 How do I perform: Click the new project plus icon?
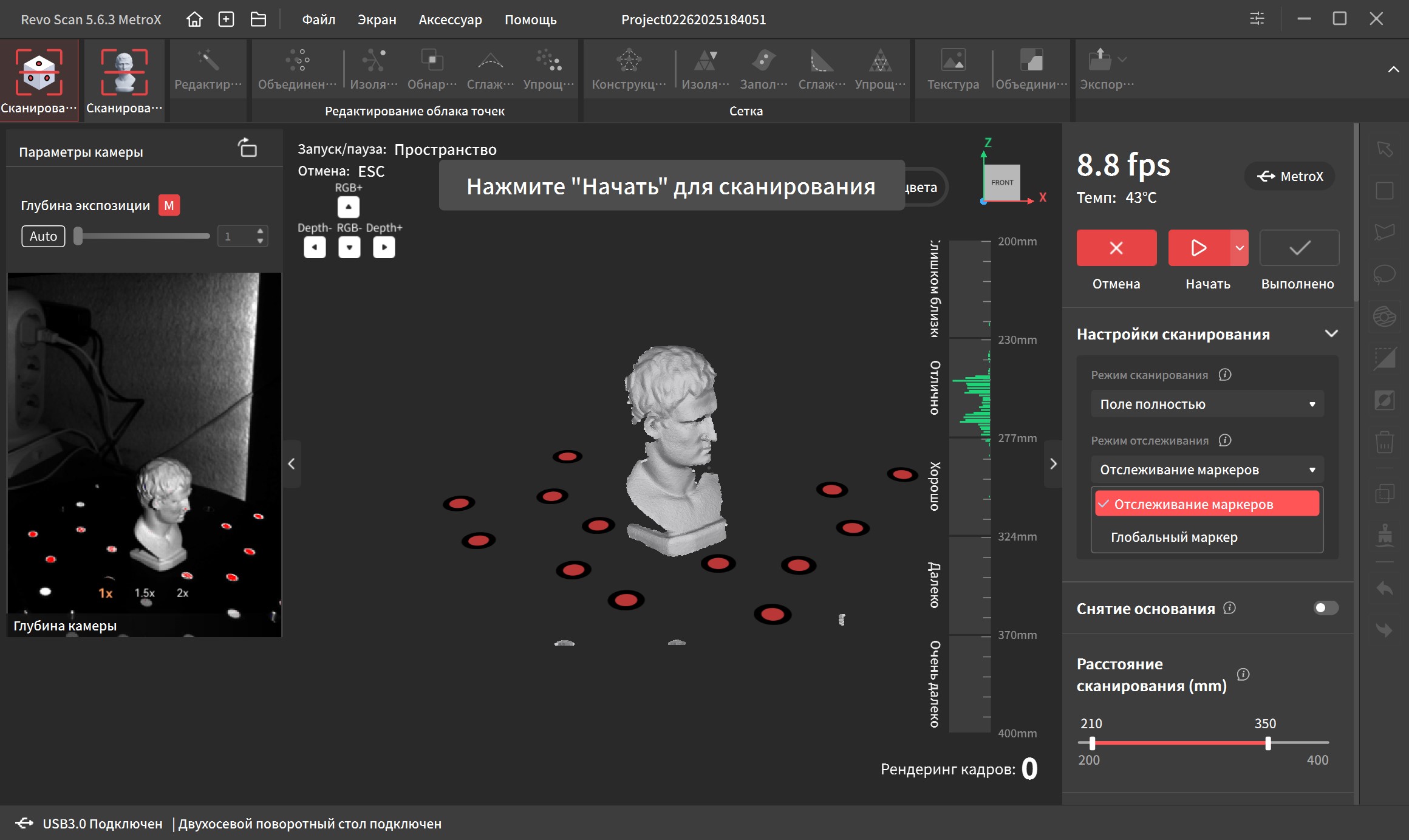pos(226,19)
